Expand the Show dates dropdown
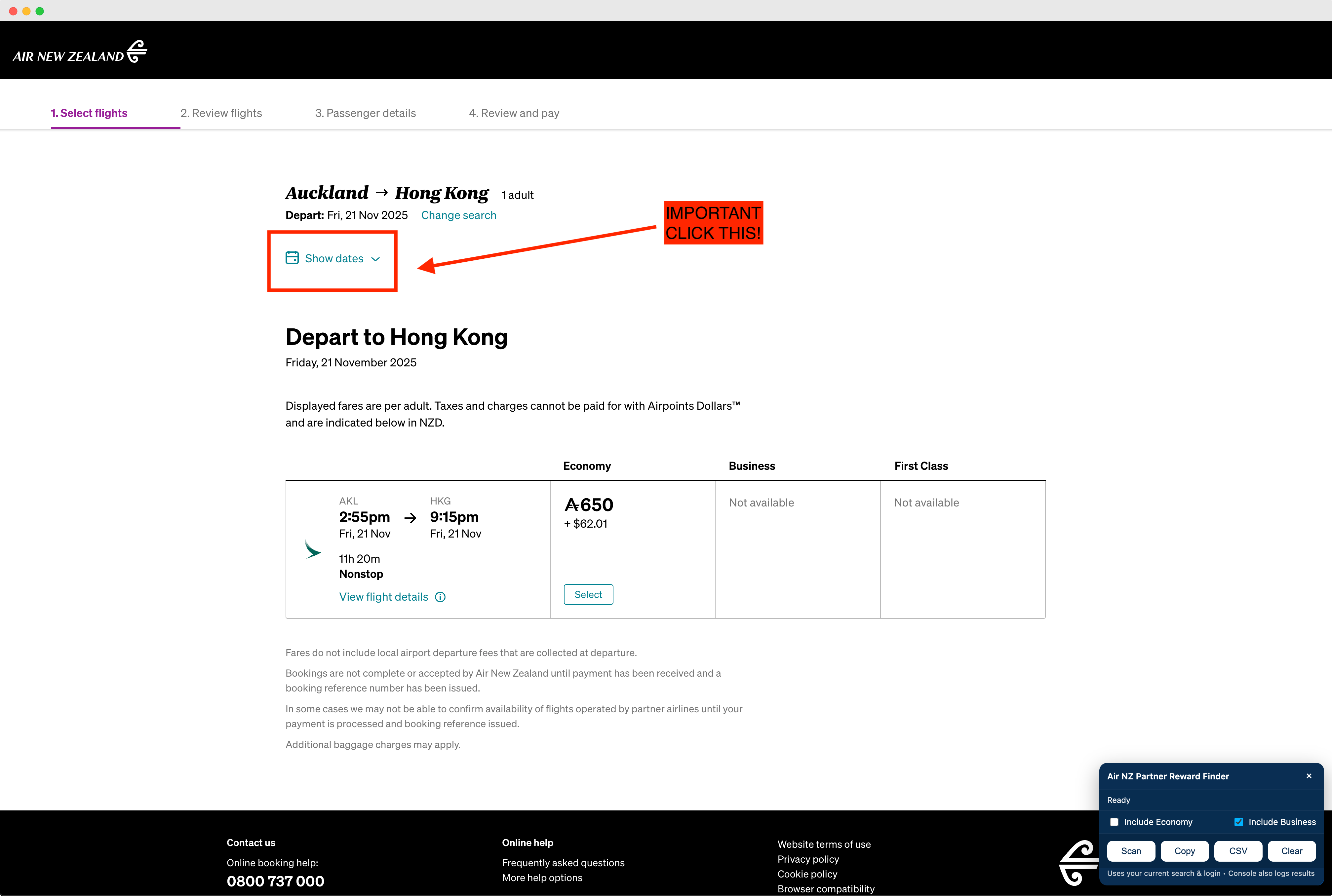This screenshot has width=1332, height=896. coord(334,258)
